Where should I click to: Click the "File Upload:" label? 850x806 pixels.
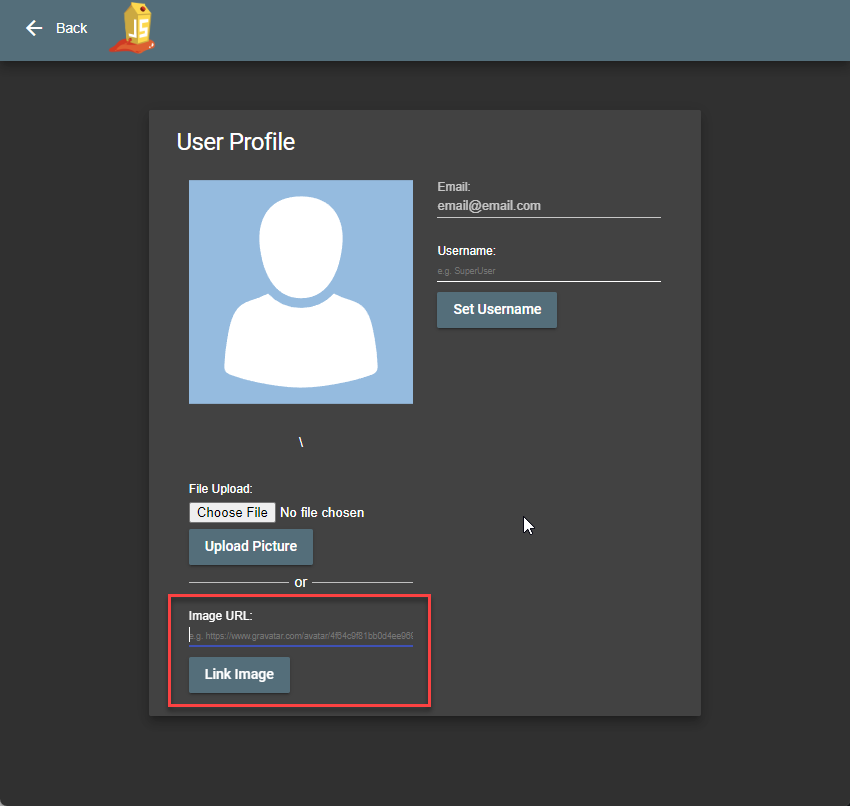point(221,489)
